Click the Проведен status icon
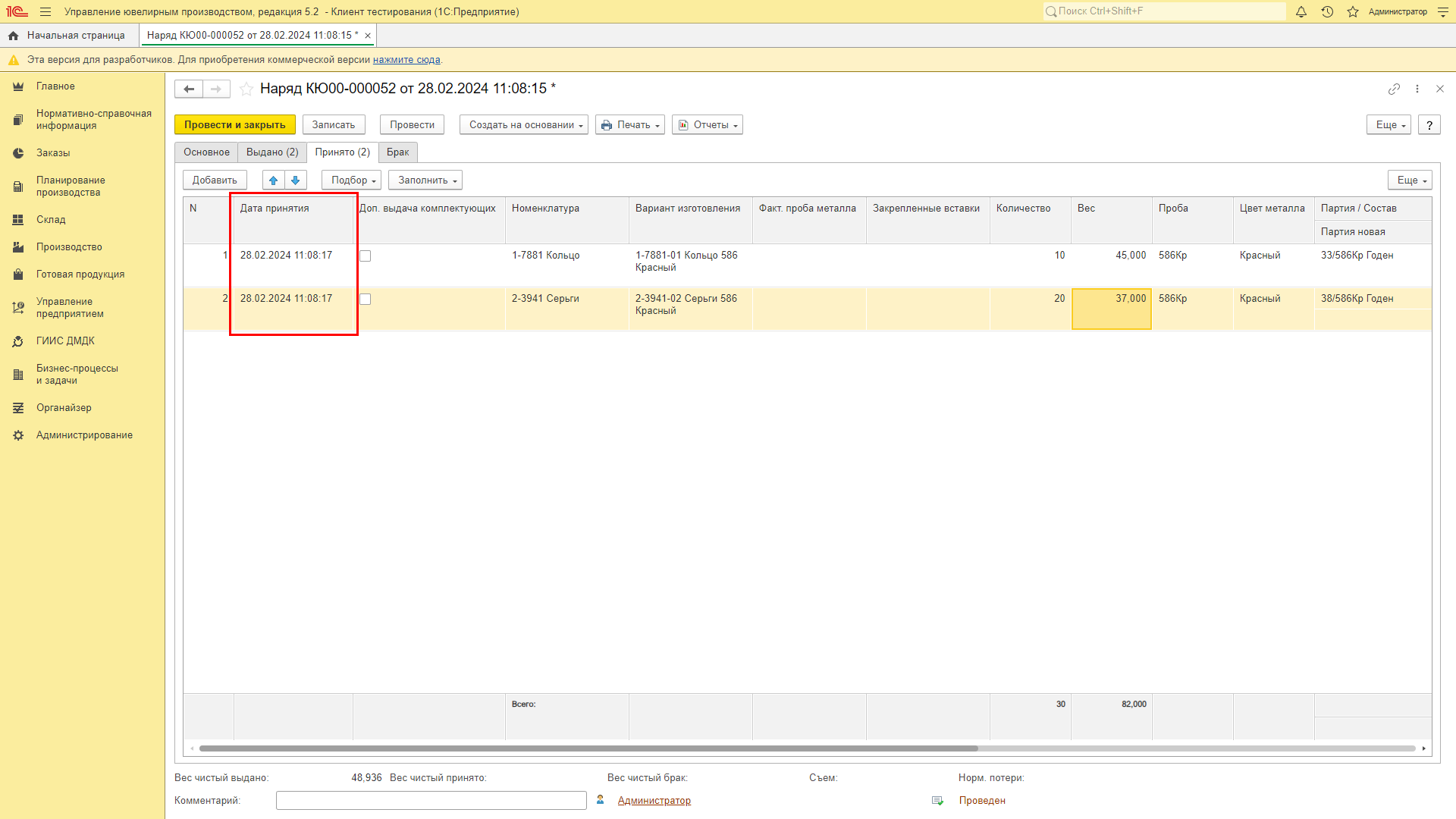The width and height of the screenshot is (1456, 819). click(x=938, y=801)
